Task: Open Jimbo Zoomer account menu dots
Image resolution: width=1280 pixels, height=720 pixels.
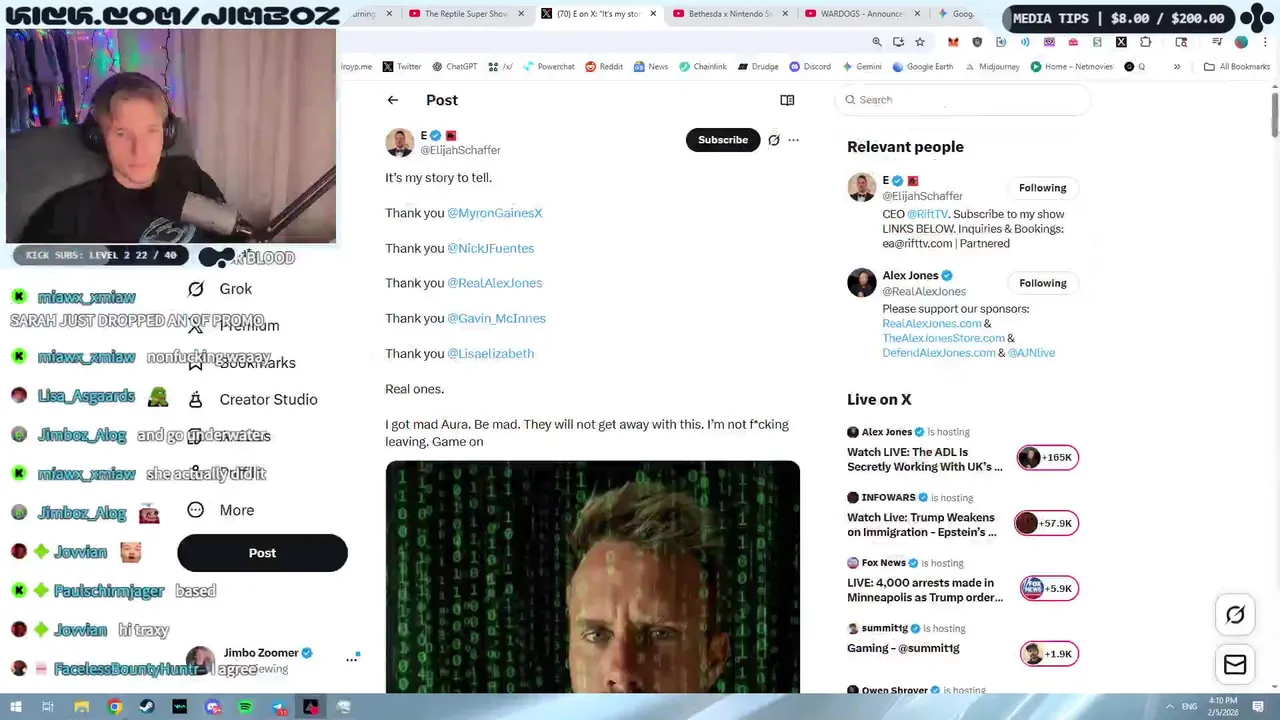Action: 352,658
